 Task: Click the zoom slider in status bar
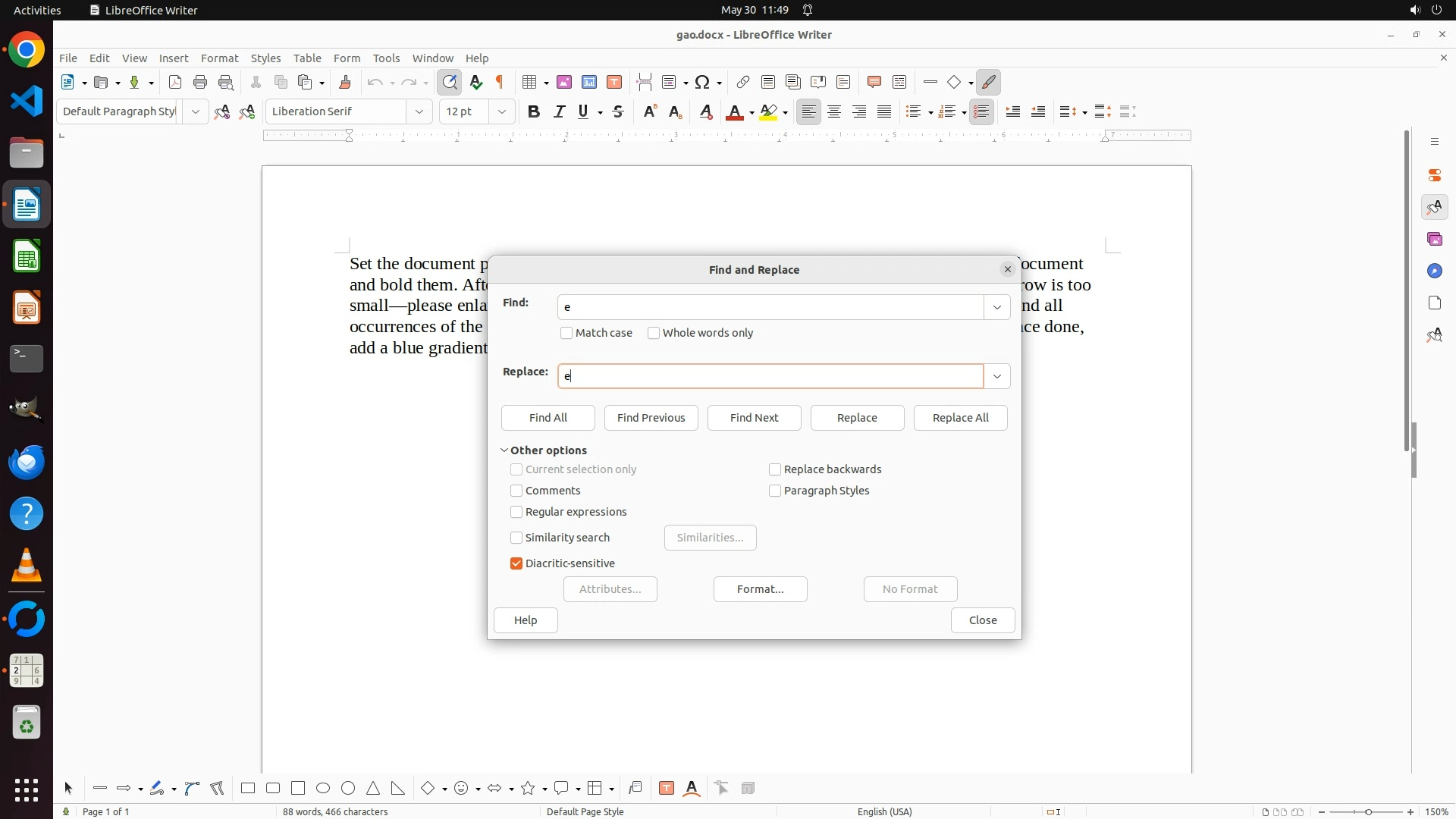(x=1368, y=811)
